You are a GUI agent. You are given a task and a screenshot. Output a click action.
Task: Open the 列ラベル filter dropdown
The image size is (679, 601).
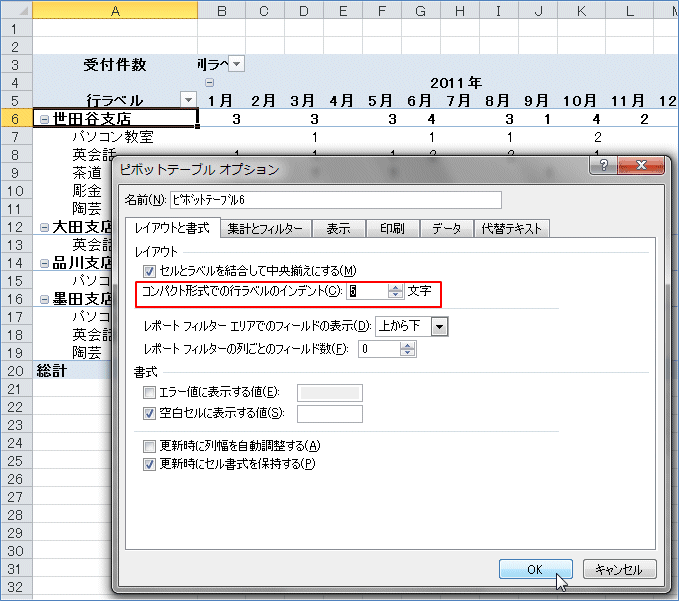click(x=236, y=64)
